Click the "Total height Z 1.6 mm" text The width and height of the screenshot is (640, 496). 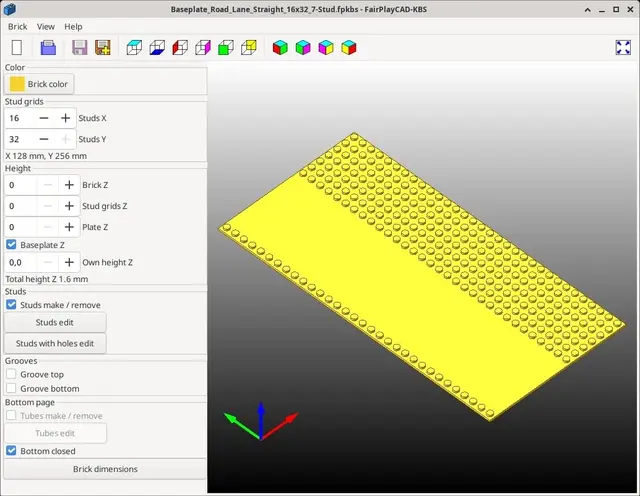point(47,279)
